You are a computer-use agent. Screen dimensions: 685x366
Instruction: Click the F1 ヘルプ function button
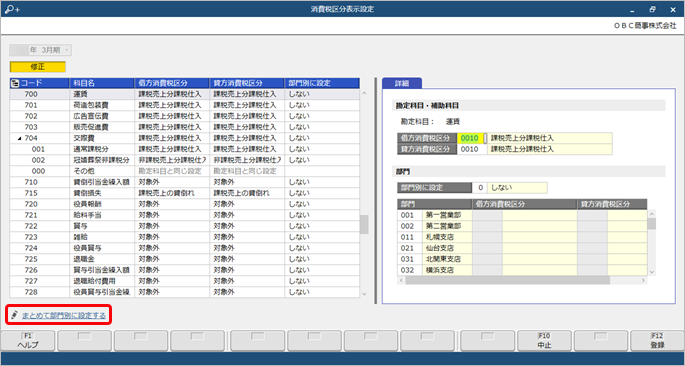28,341
